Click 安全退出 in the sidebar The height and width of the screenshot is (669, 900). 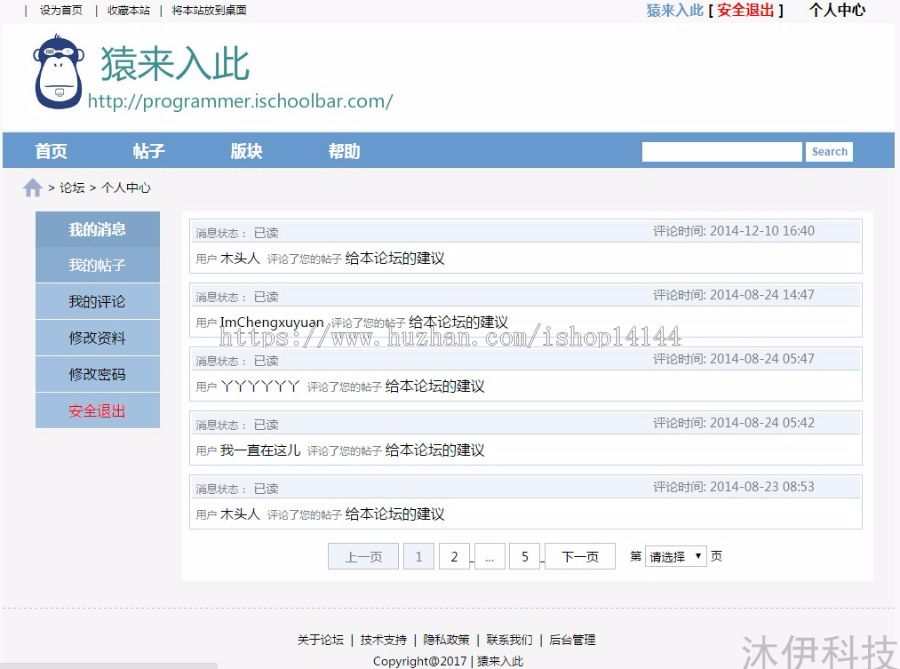(x=97, y=411)
